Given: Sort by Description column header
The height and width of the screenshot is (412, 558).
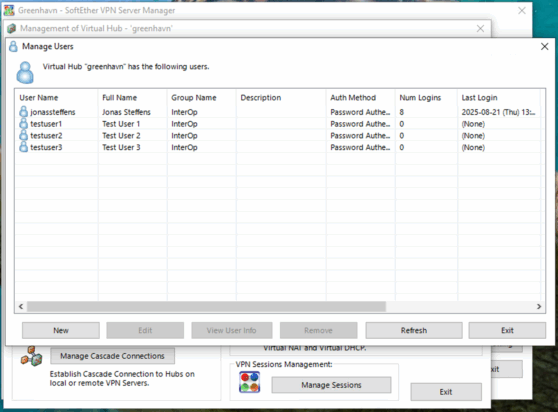Looking at the screenshot, I should tap(281, 97).
